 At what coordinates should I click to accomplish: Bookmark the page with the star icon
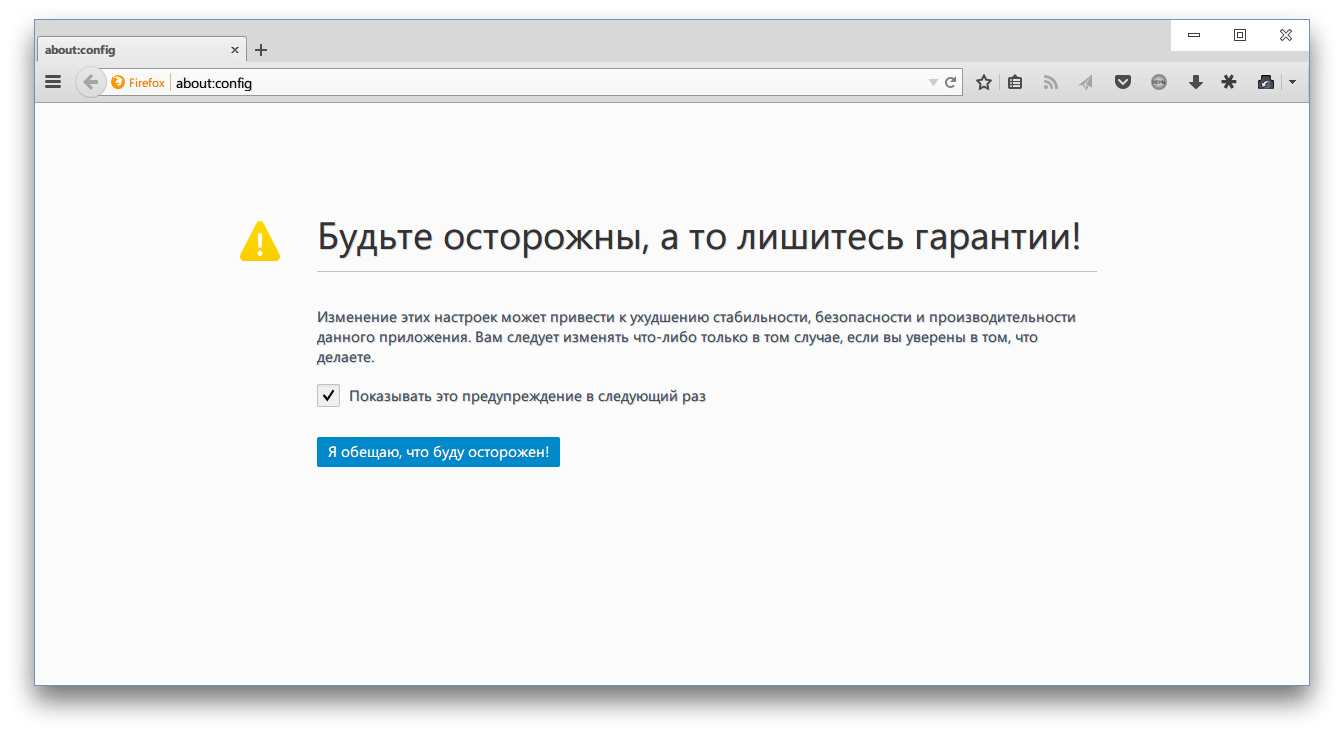[x=983, y=81]
